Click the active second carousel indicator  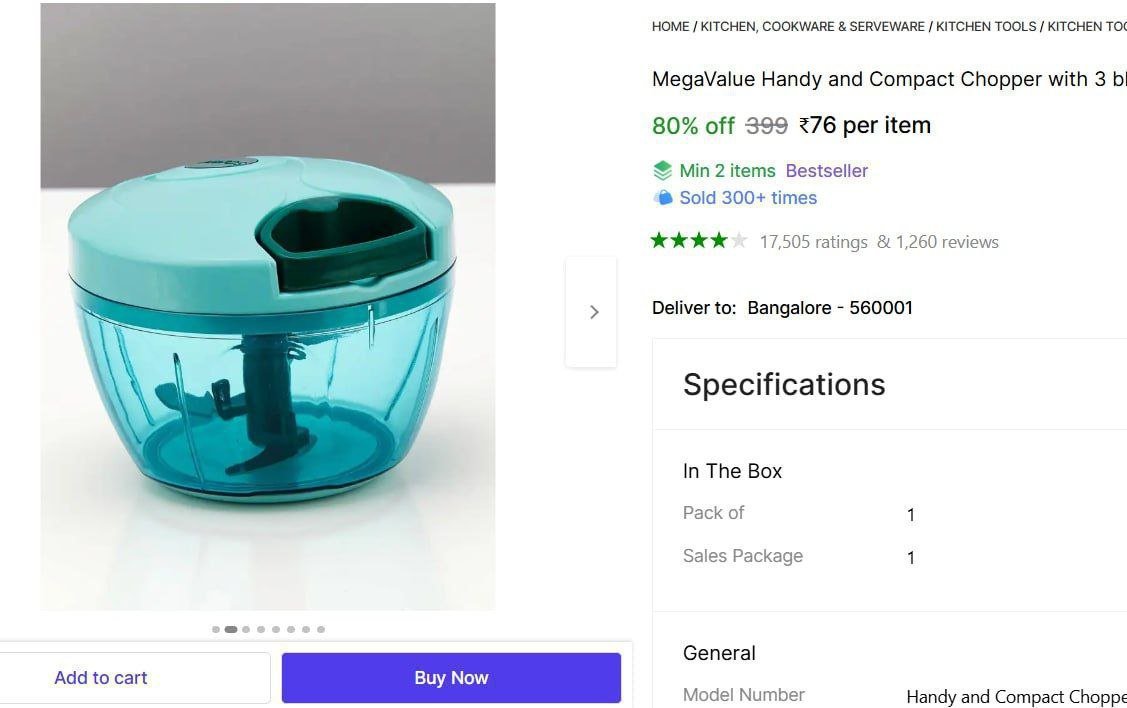tap(231, 630)
